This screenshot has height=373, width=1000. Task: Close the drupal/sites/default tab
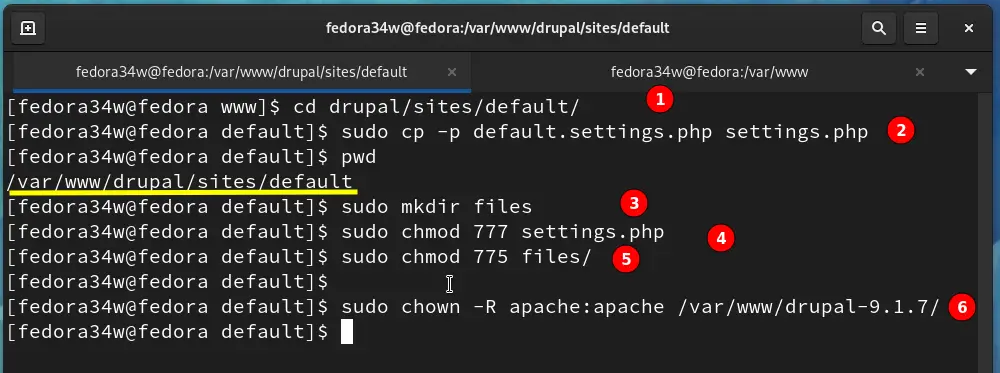(x=452, y=72)
